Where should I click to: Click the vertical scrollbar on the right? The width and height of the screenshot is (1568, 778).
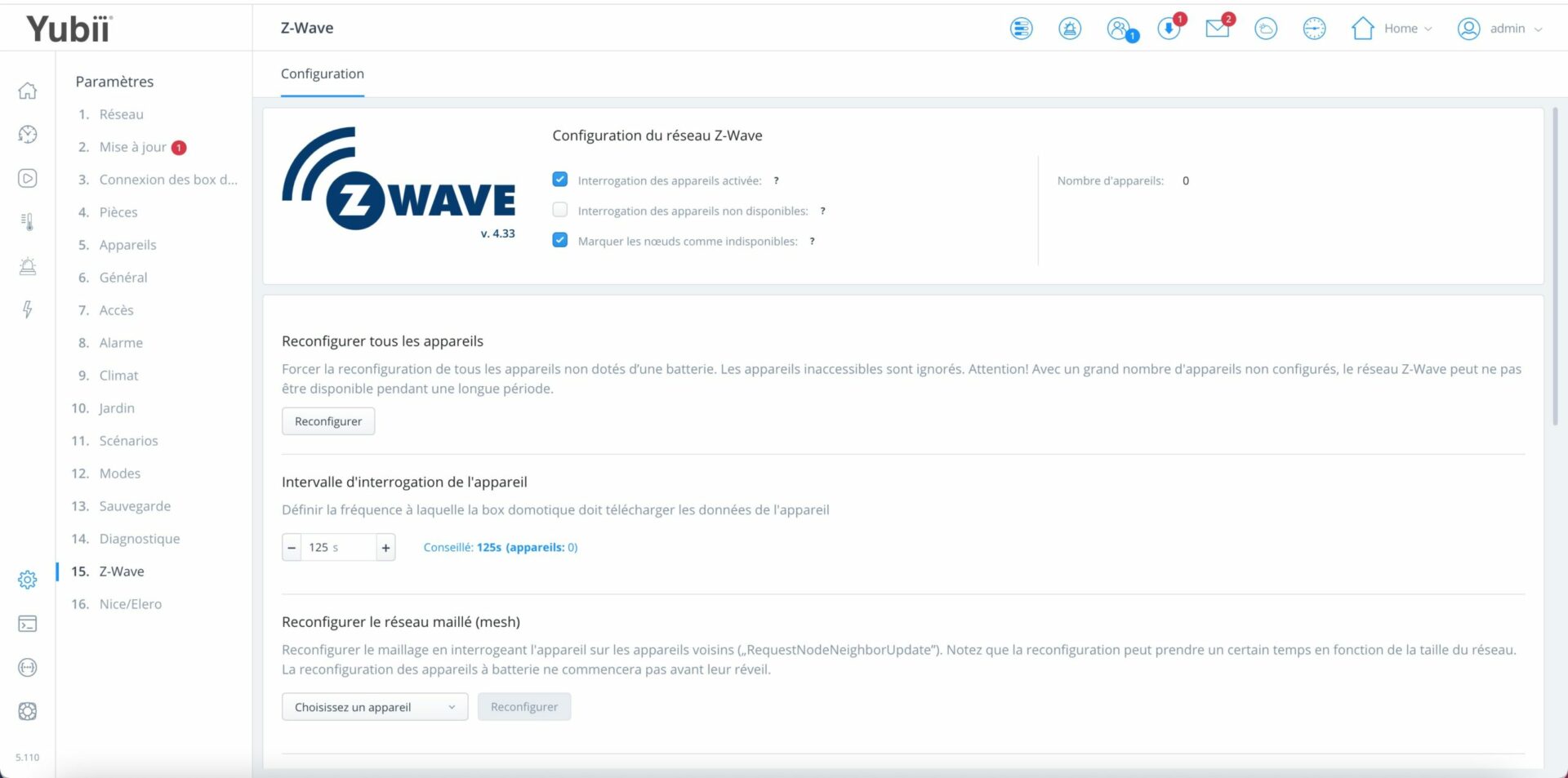[x=1554, y=269]
